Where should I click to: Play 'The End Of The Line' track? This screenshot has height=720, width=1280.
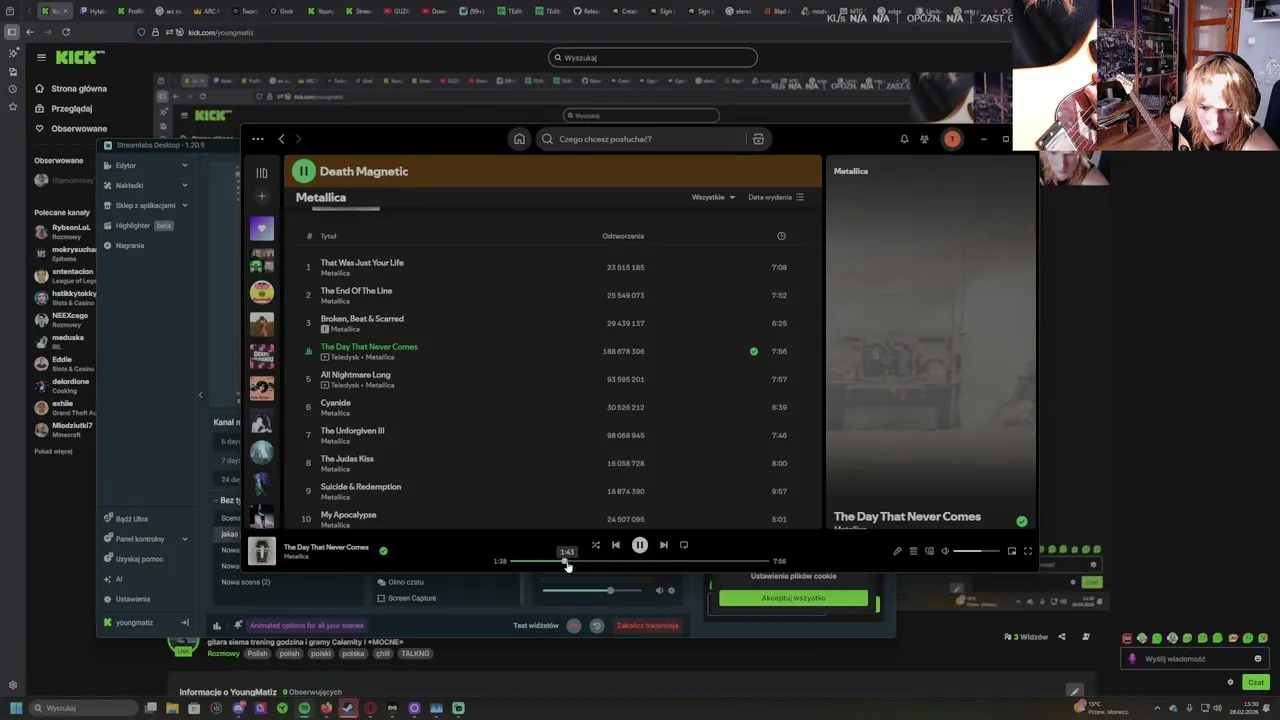tap(553, 295)
